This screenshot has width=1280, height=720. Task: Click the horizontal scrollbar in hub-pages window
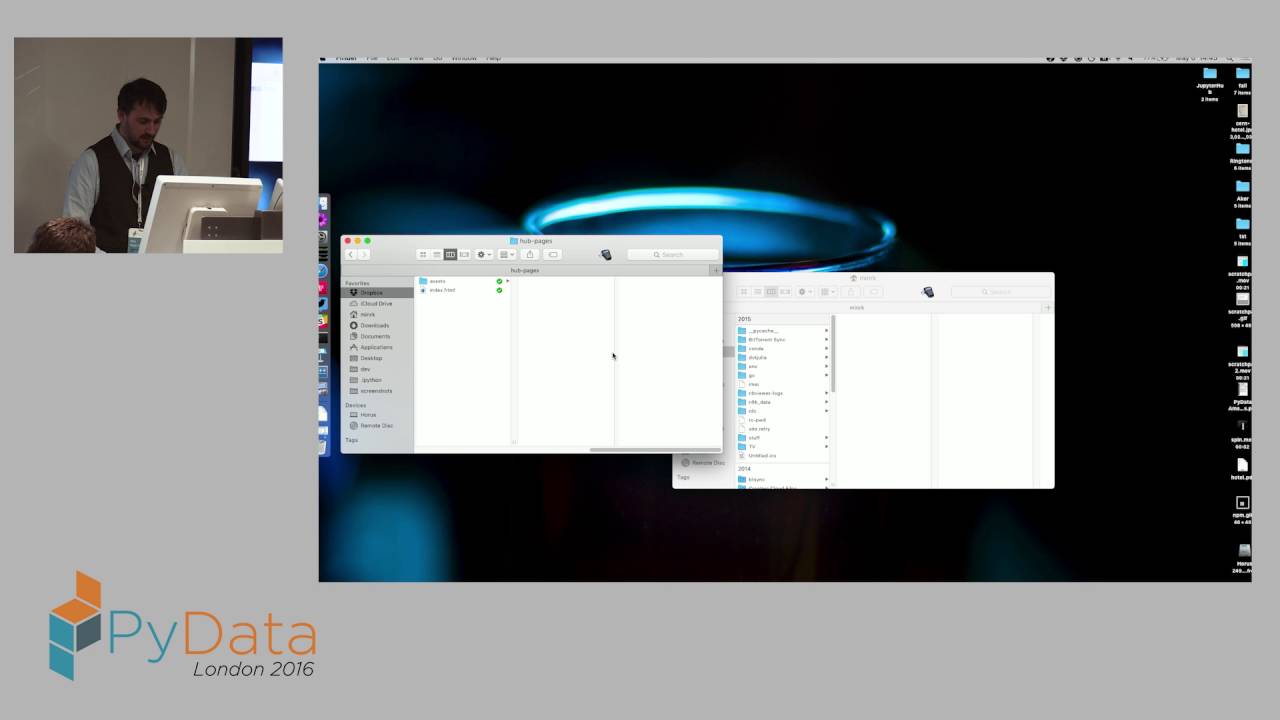click(654, 450)
